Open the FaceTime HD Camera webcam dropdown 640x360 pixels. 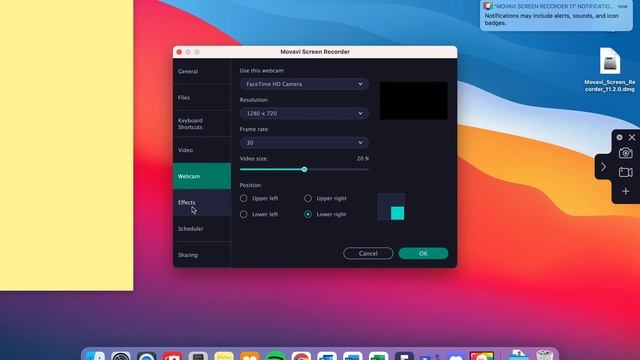point(304,84)
